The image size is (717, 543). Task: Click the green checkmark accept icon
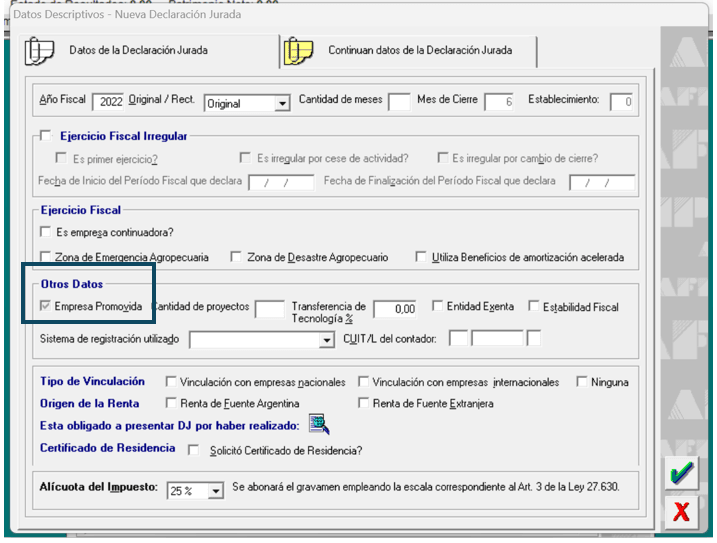pos(682,474)
